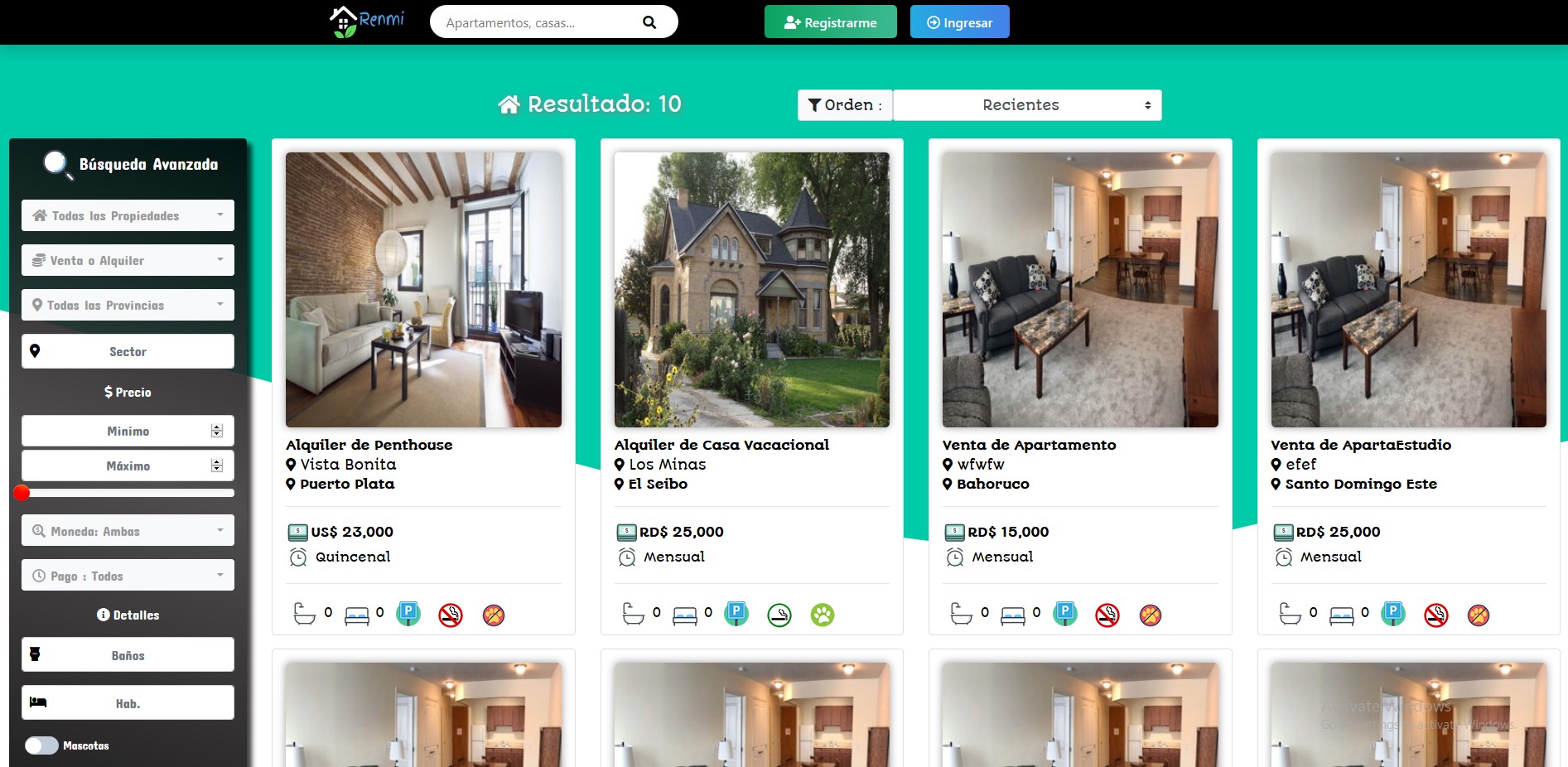
Task: Open the Recientes order dropdown
Action: click(1027, 105)
